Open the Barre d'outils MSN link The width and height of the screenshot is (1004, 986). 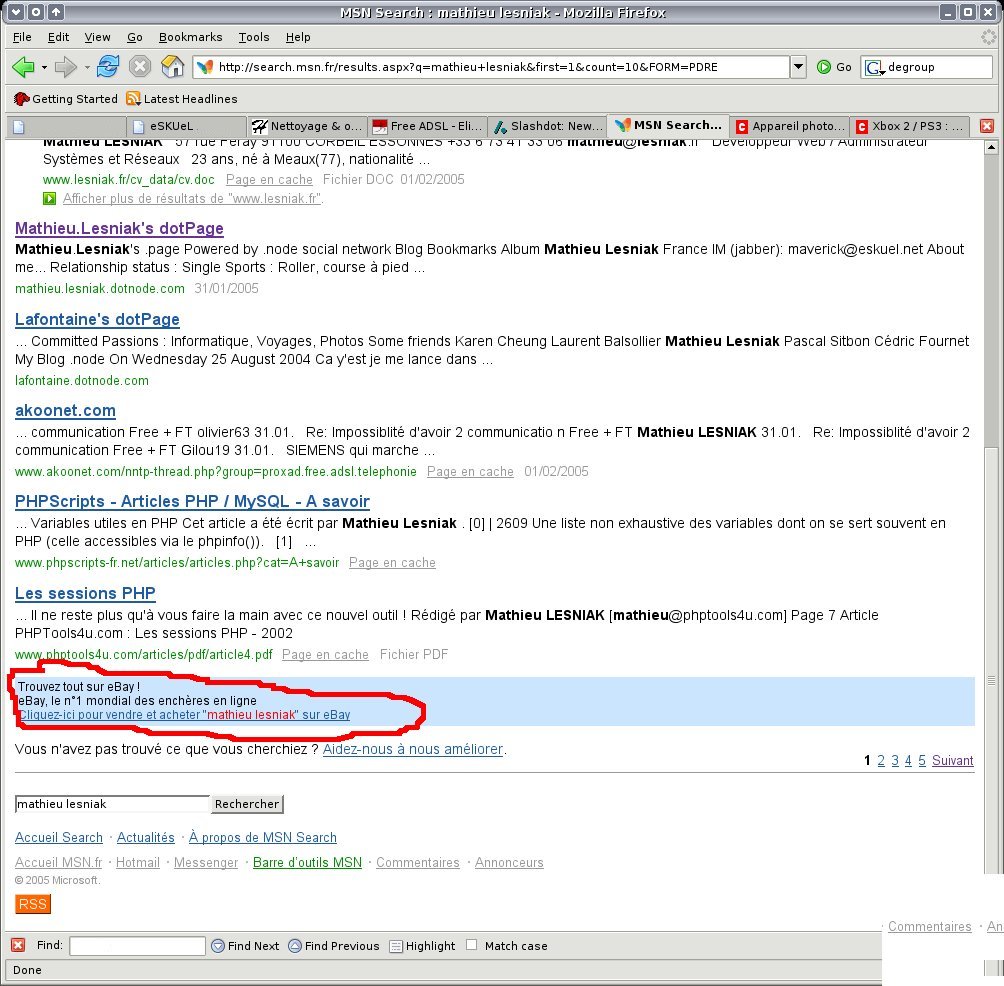[307, 862]
